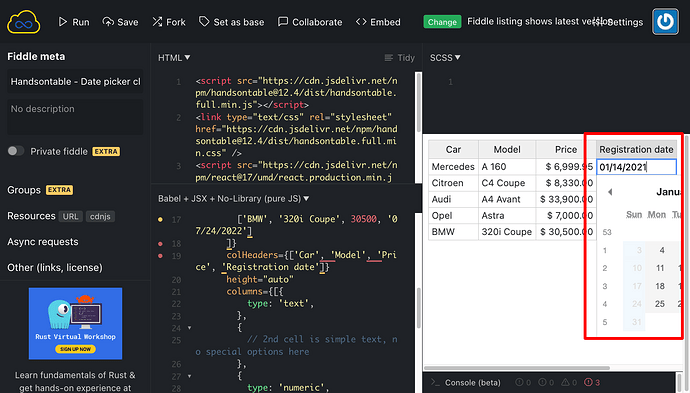This screenshot has height=393, width=690.
Task: Click the URL resources button
Action: click(70, 217)
